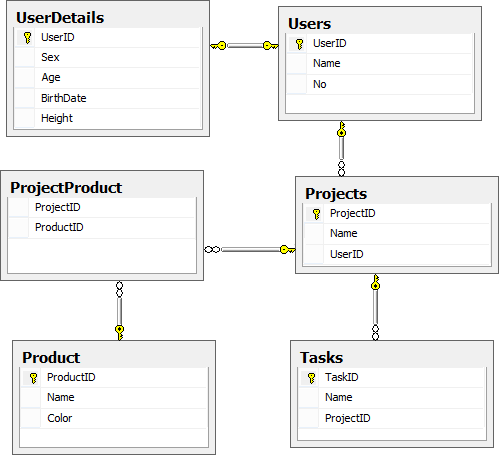Click the primary key icon next to Projects ProjectID

click(316, 214)
